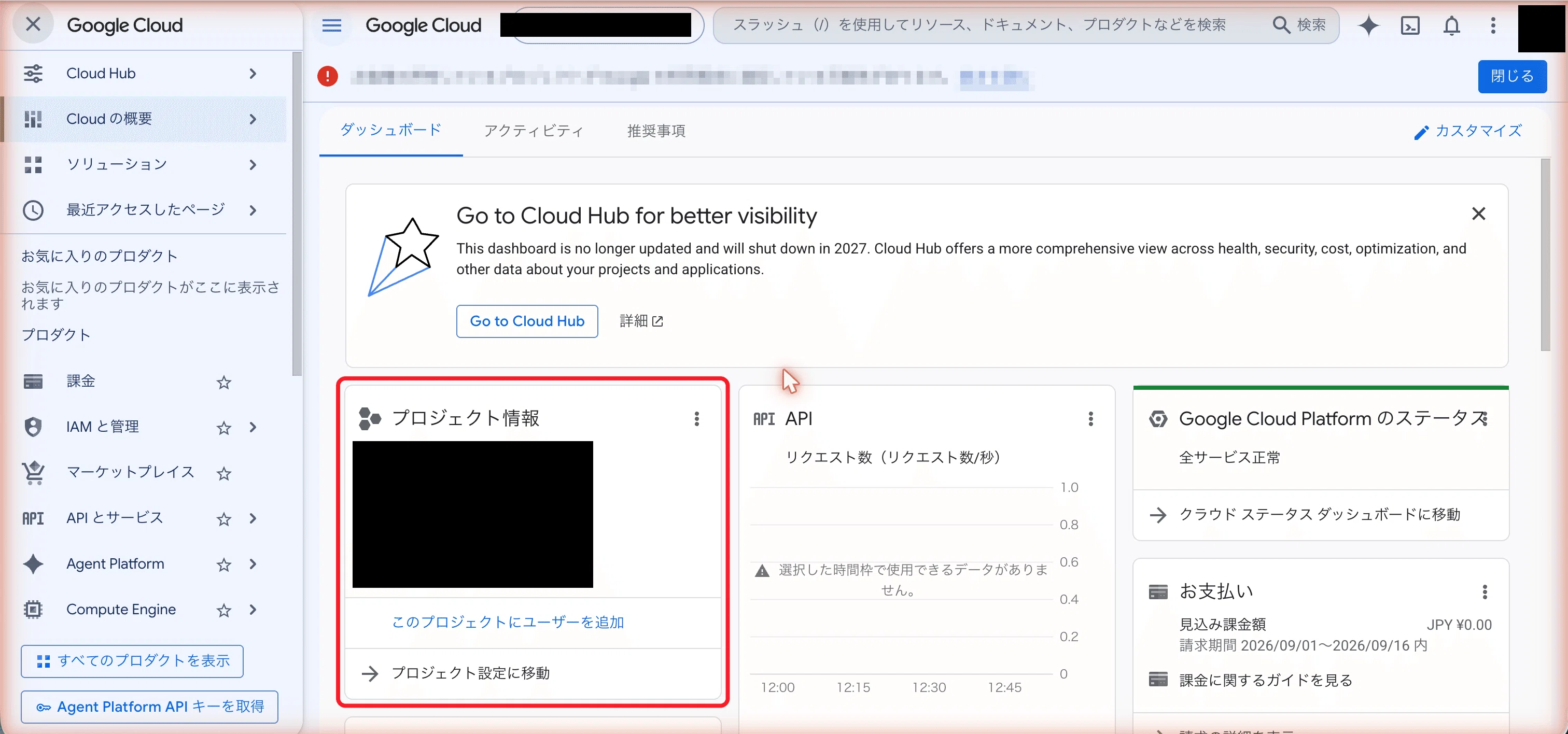Switch to the 推奨事項 tab

[x=656, y=131]
